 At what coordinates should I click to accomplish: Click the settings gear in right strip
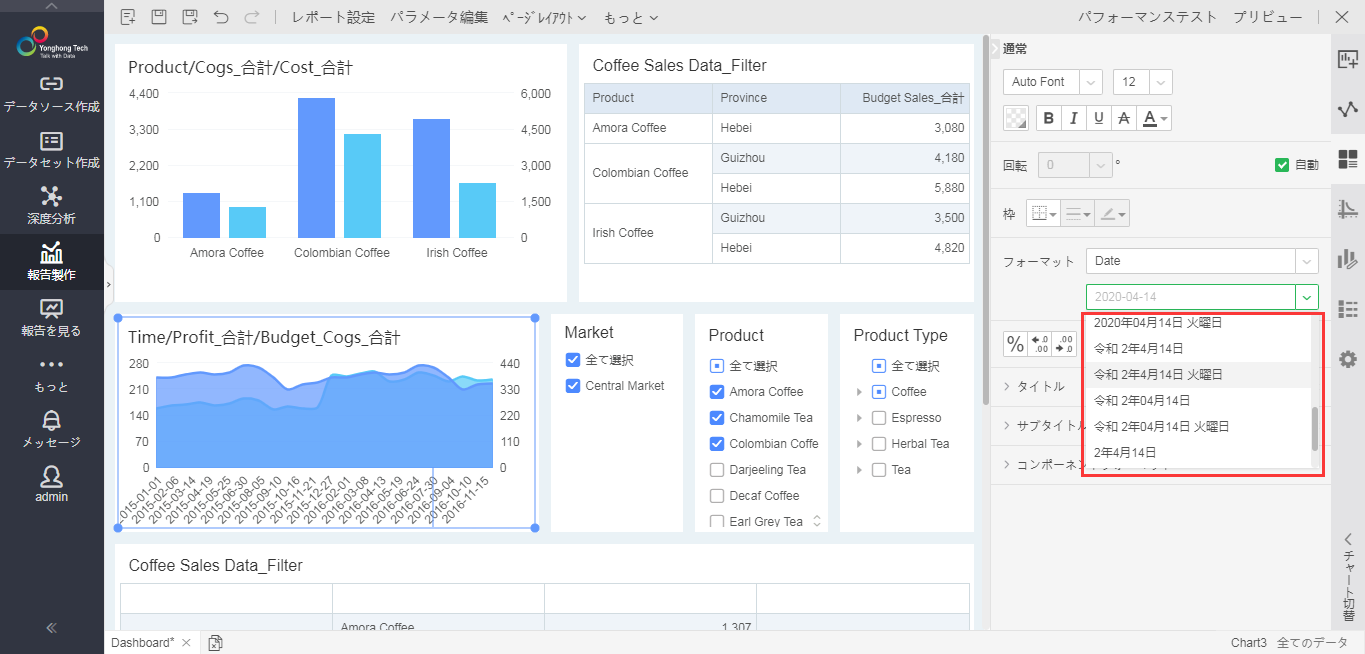[1348, 359]
